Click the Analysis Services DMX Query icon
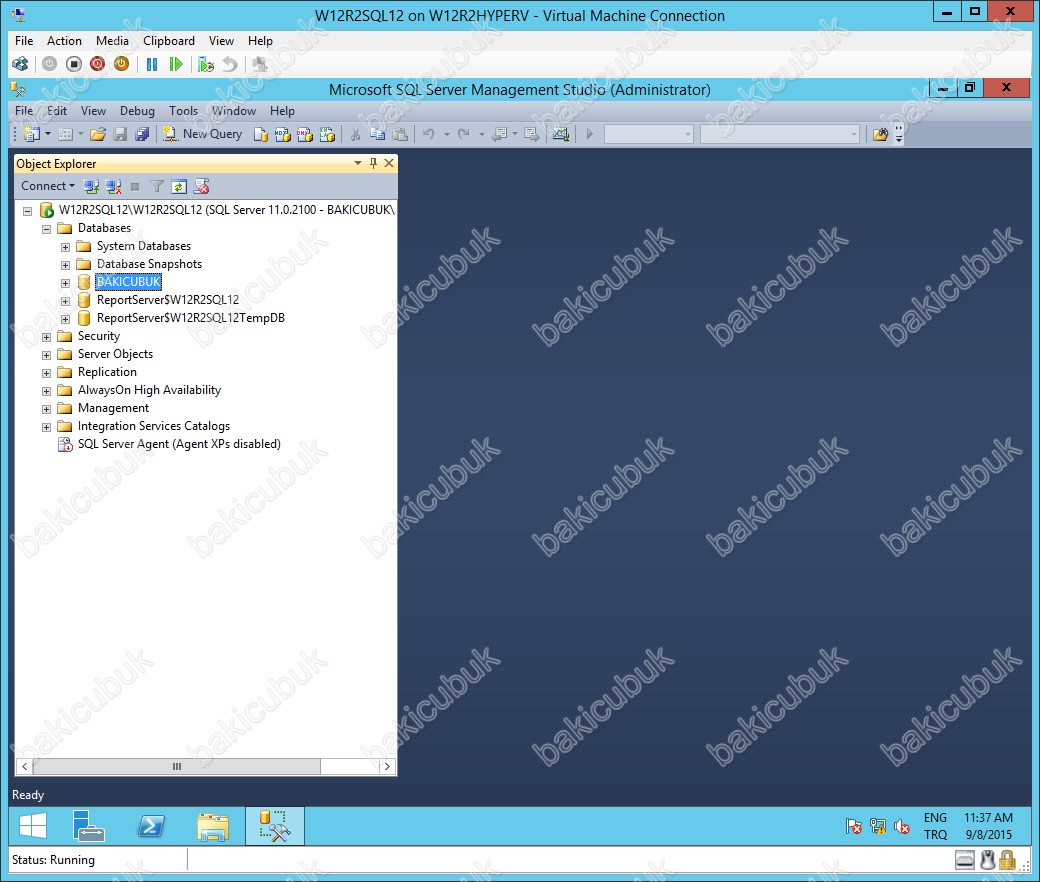Viewport: 1040px width, 882px height. pyautogui.click(x=305, y=135)
